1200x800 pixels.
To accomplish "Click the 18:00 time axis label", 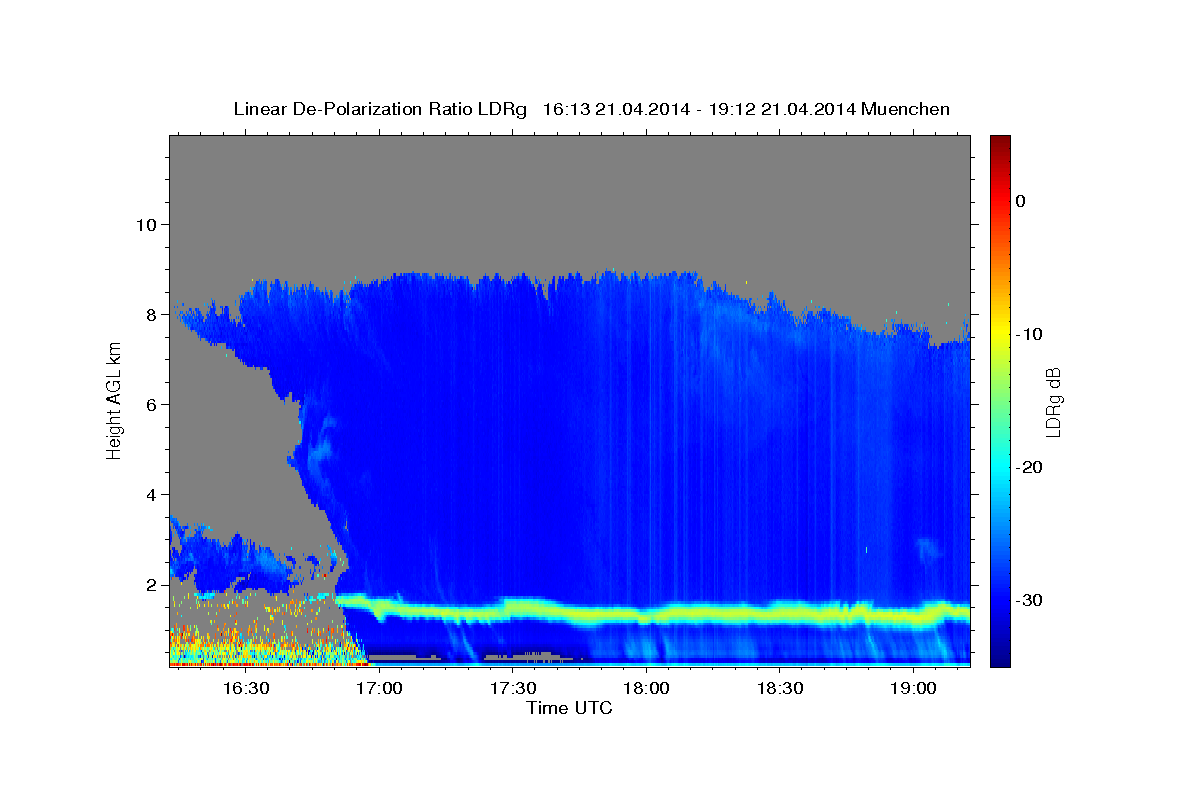I will point(646,688).
